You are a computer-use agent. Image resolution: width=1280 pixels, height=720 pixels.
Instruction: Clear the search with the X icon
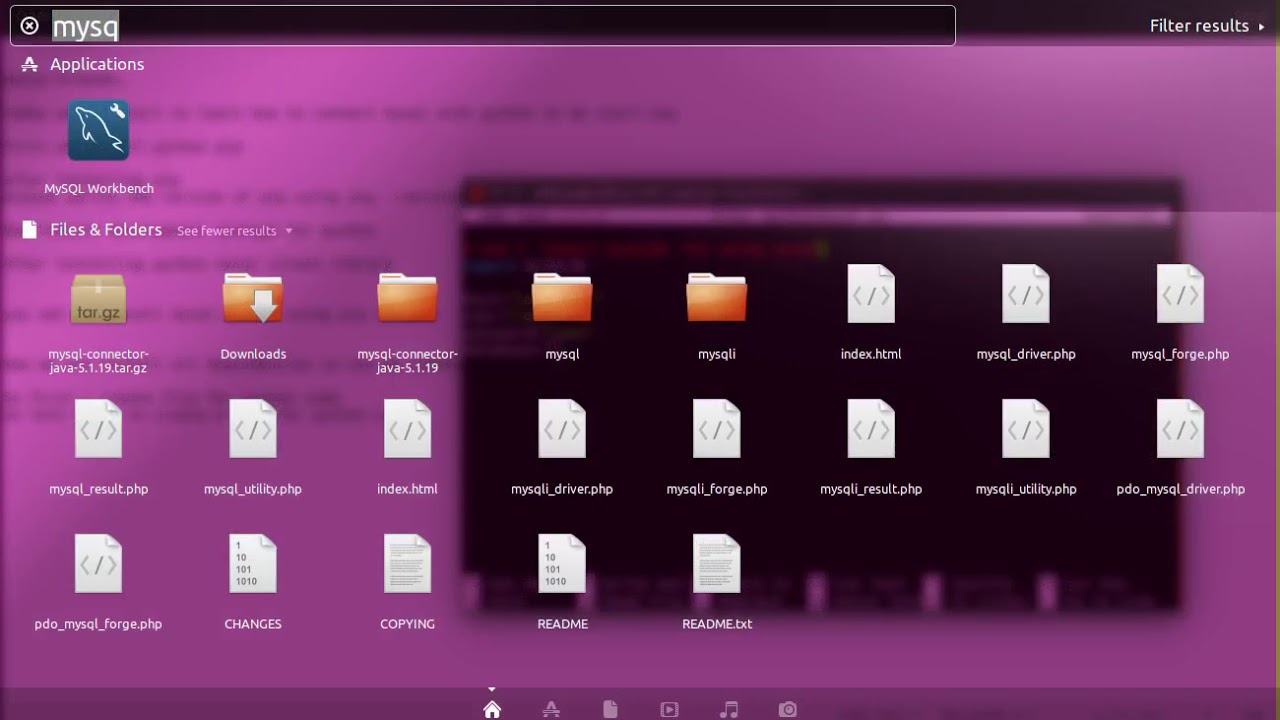(x=30, y=26)
